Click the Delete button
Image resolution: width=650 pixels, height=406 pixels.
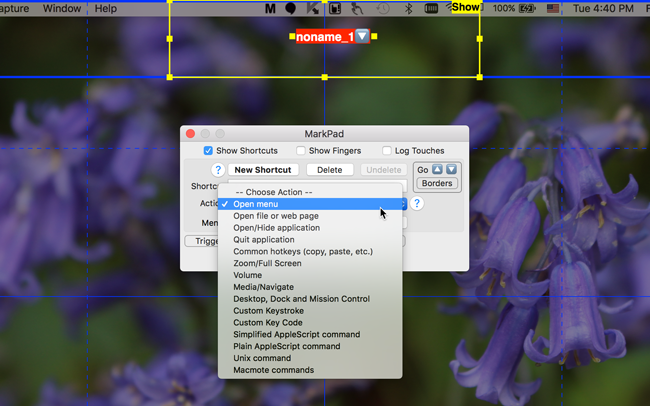click(330, 170)
